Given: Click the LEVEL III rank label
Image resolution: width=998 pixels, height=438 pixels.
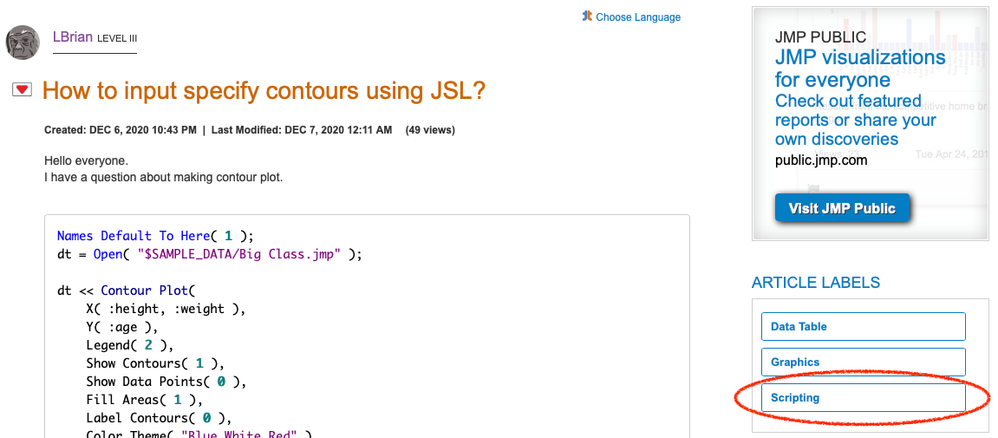Looking at the screenshot, I should (117, 38).
